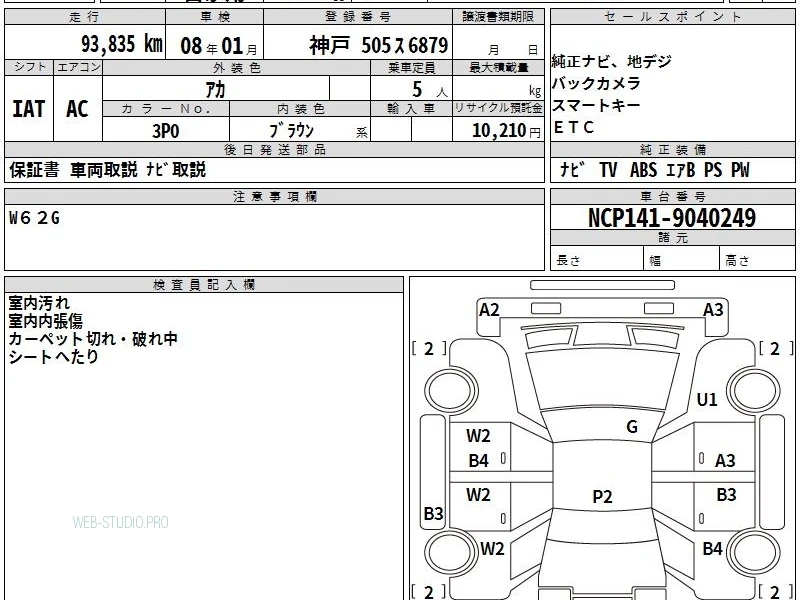The width and height of the screenshot is (800, 600).
Task: Select the 高さ dimension field
Action: [757, 258]
